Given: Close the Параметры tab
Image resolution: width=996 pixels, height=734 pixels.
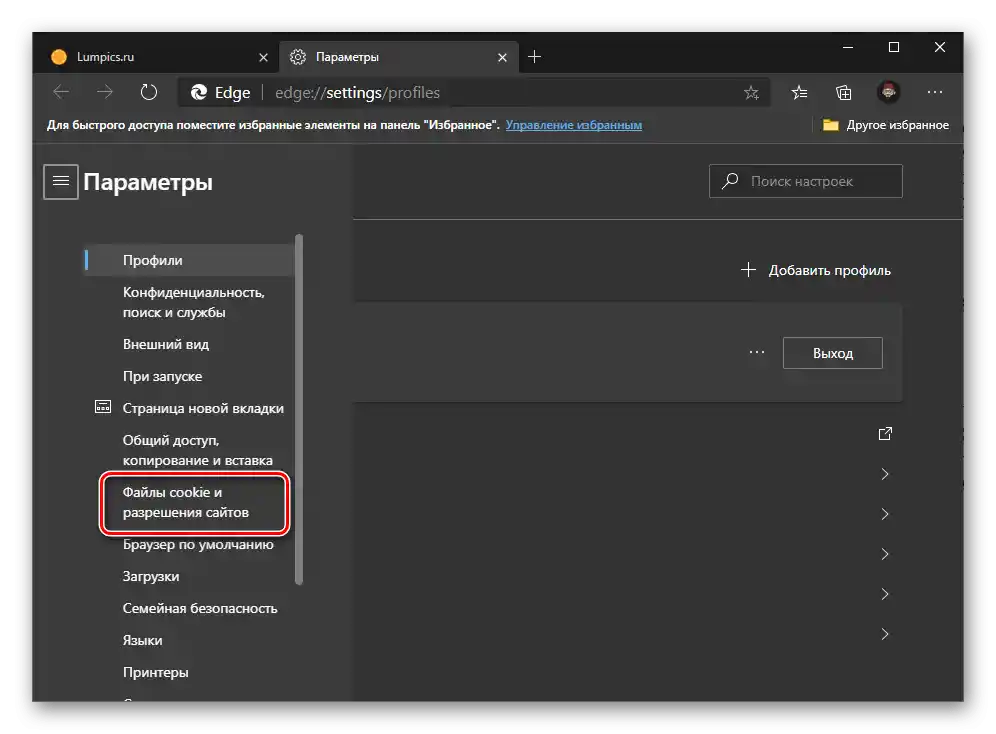Looking at the screenshot, I should [x=502, y=58].
